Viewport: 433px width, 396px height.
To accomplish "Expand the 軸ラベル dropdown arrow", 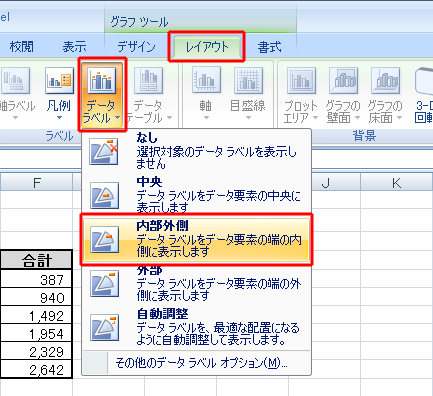I will (x=15, y=117).
